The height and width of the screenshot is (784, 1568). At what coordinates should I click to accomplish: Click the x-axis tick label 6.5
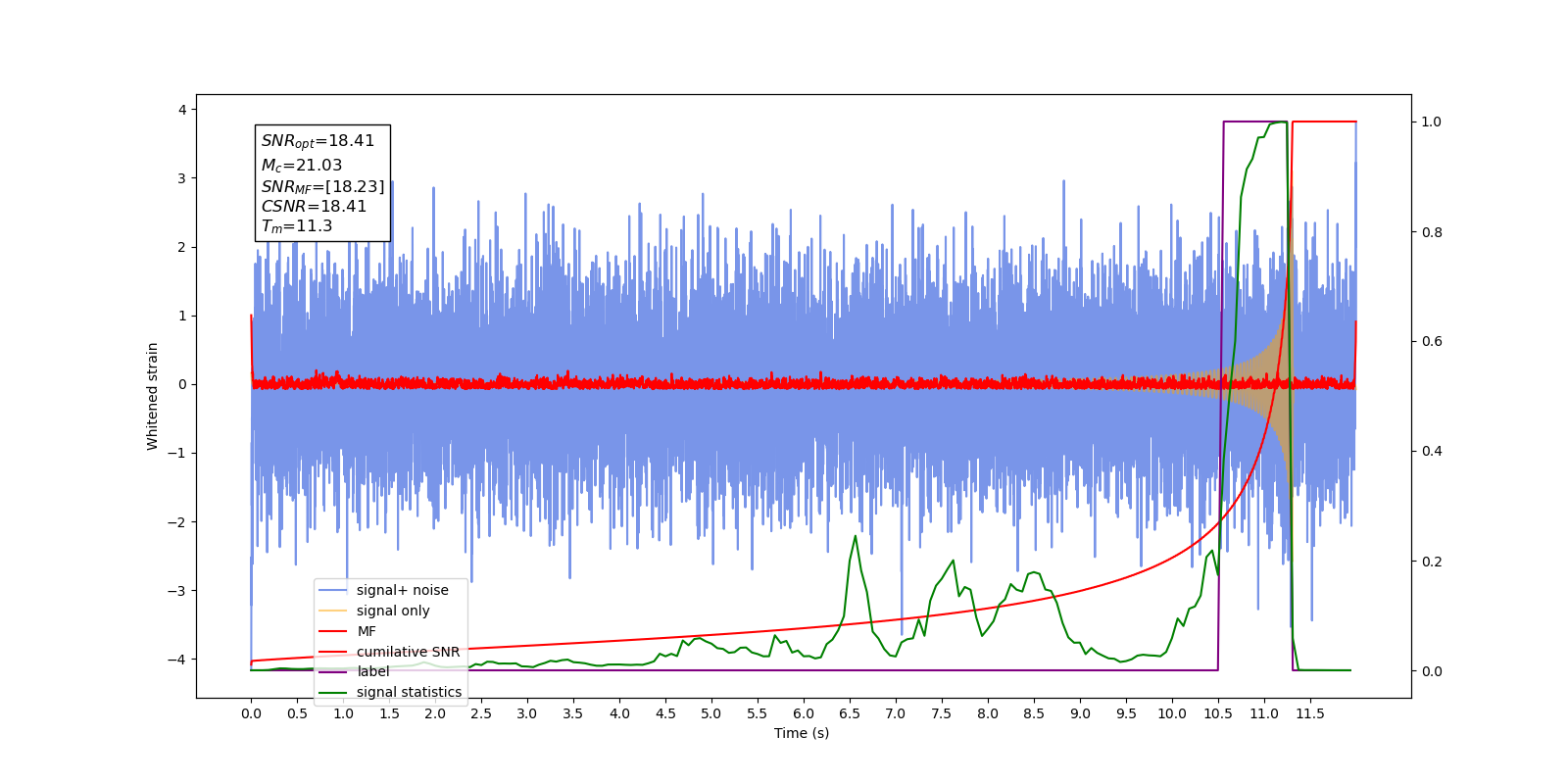click(x=850, y=713)
